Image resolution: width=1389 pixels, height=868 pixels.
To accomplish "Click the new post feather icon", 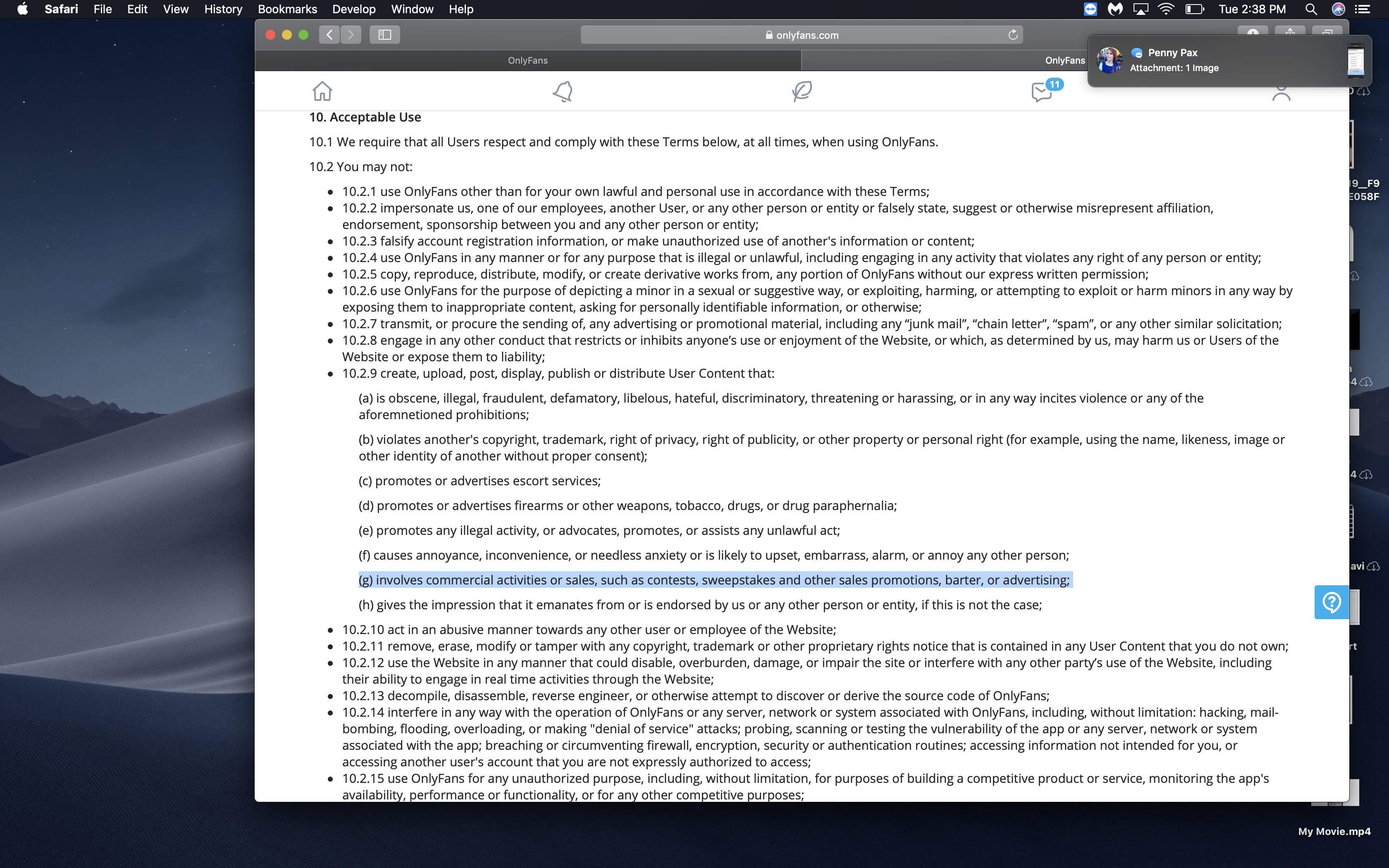I will [802, 91].
